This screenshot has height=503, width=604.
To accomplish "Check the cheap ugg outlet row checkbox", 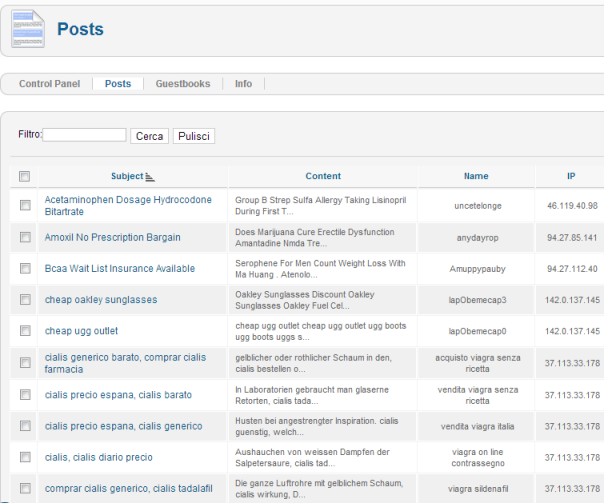I will [25, 330].
